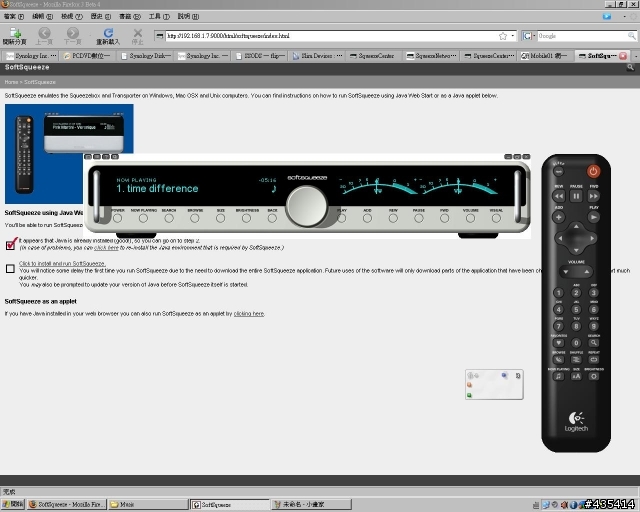Click the Now Playing music note button on the remote
640x512 pixels.
tap(558, 376)
